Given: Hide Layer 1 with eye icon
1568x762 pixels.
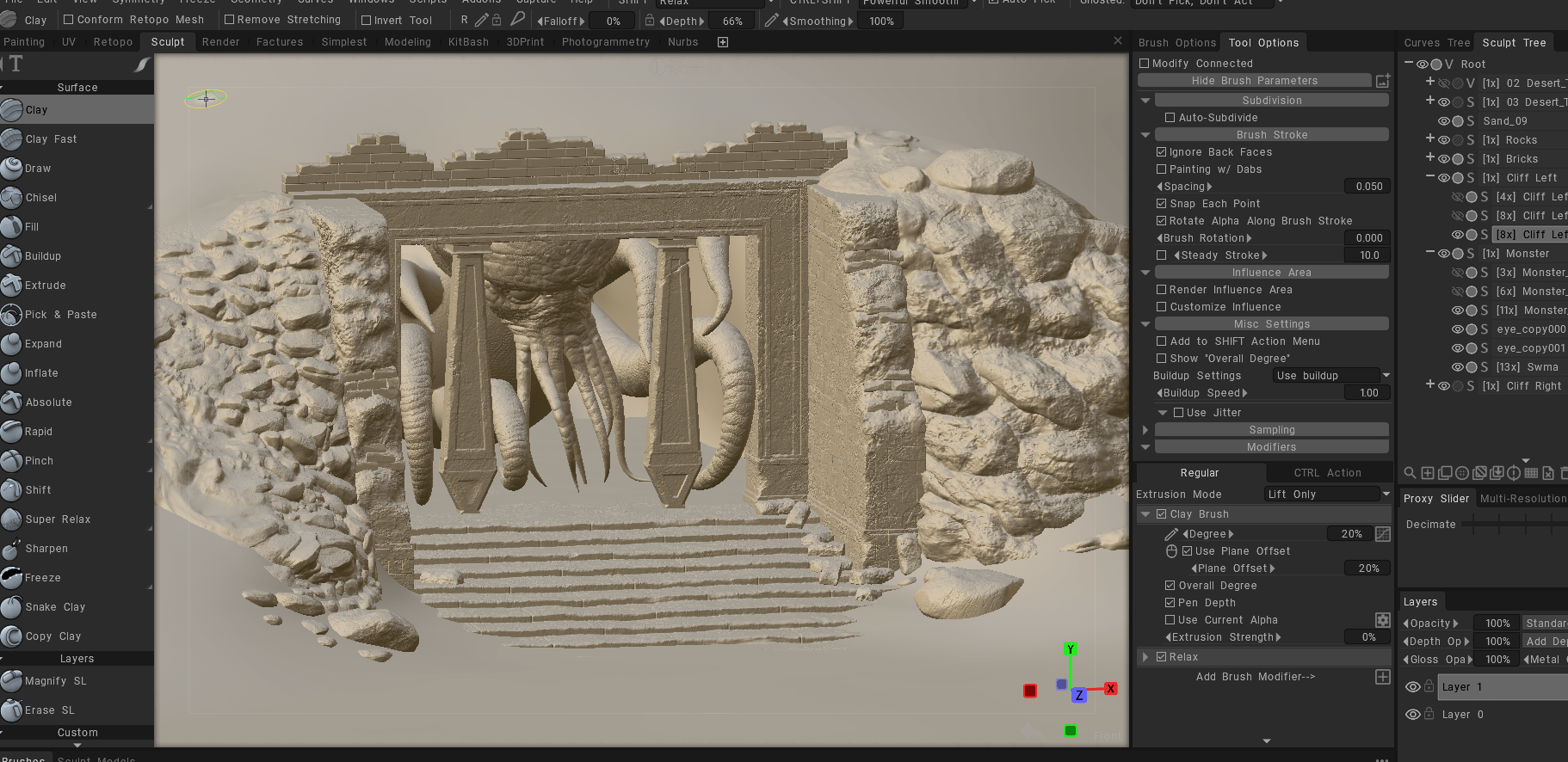Looking at the screenshot, I should (1412, 687).
